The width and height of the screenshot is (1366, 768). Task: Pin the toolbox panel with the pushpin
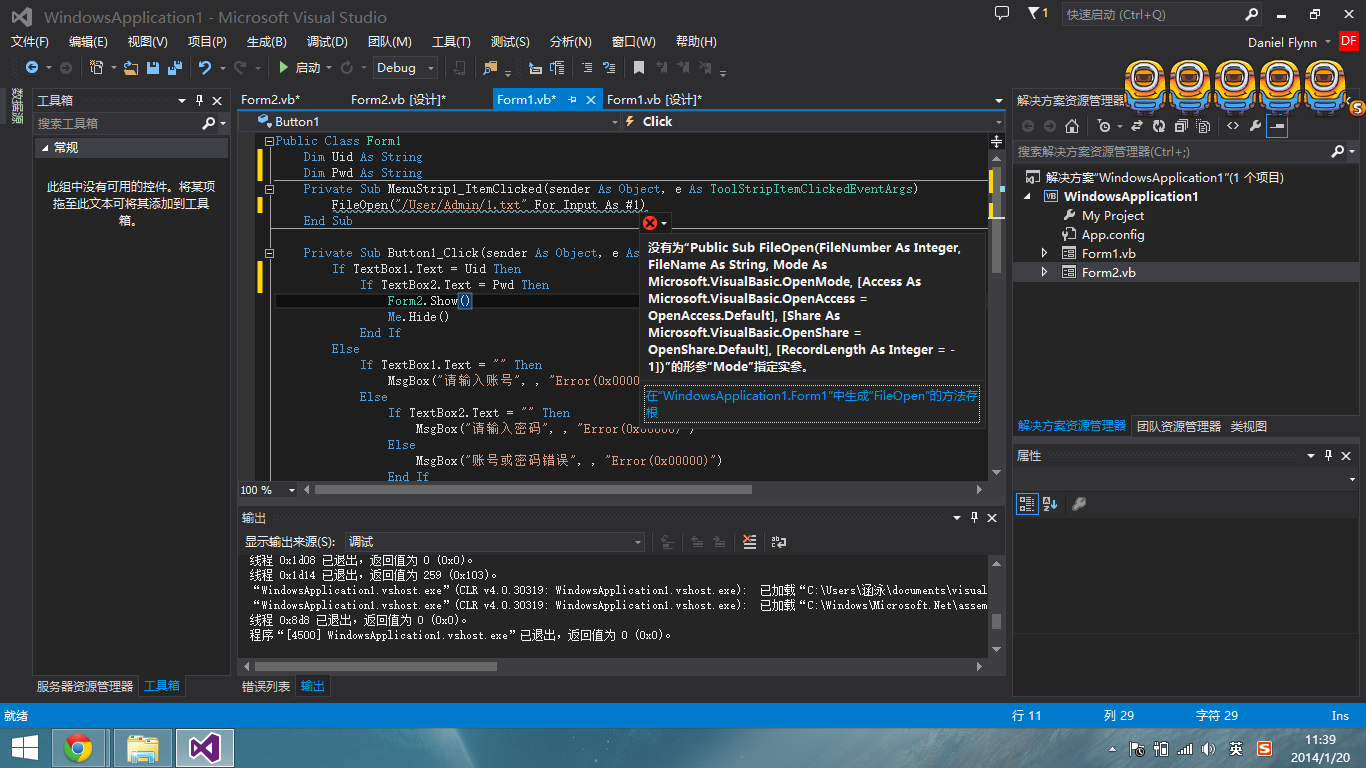pyautogui.click(x=200, y=100)
